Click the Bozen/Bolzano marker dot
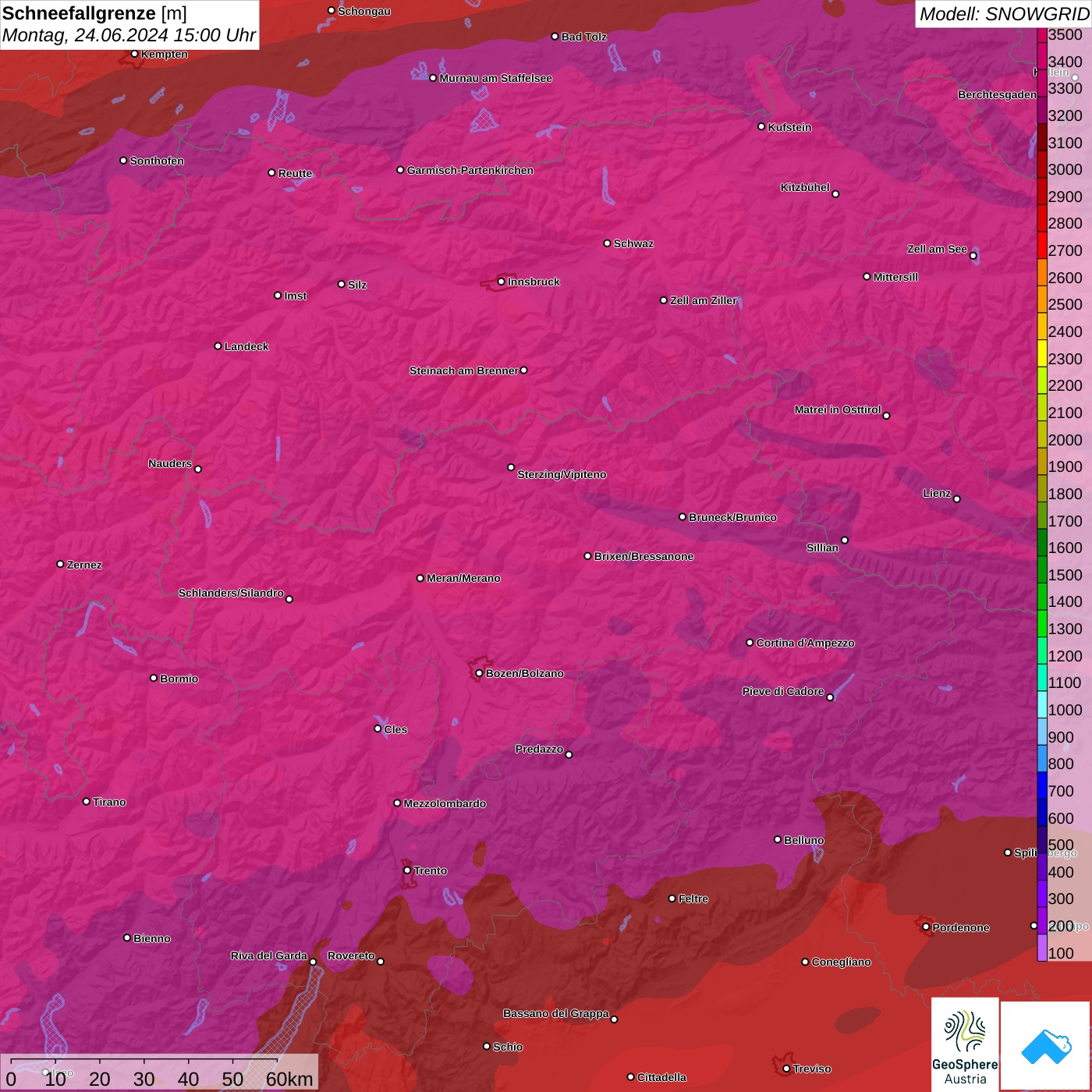This screenshot has height=1092, width=1092. click(x=480, y=673)
